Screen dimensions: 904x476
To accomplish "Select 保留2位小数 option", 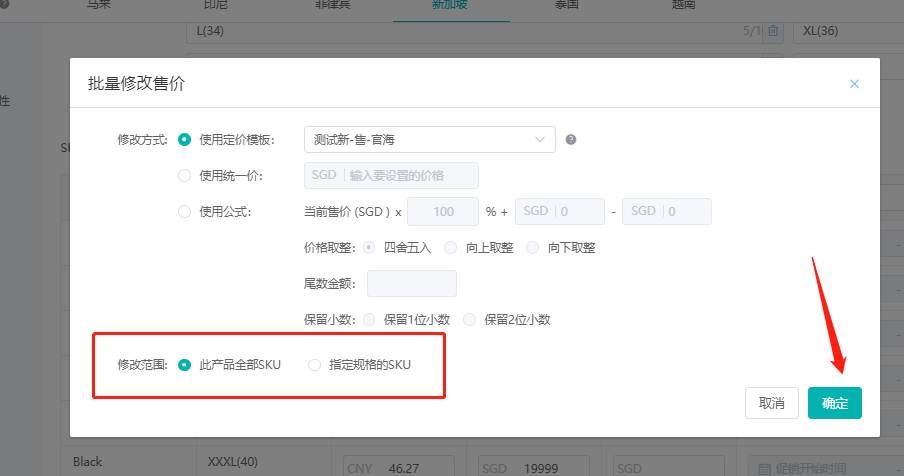I will (469, 320).
